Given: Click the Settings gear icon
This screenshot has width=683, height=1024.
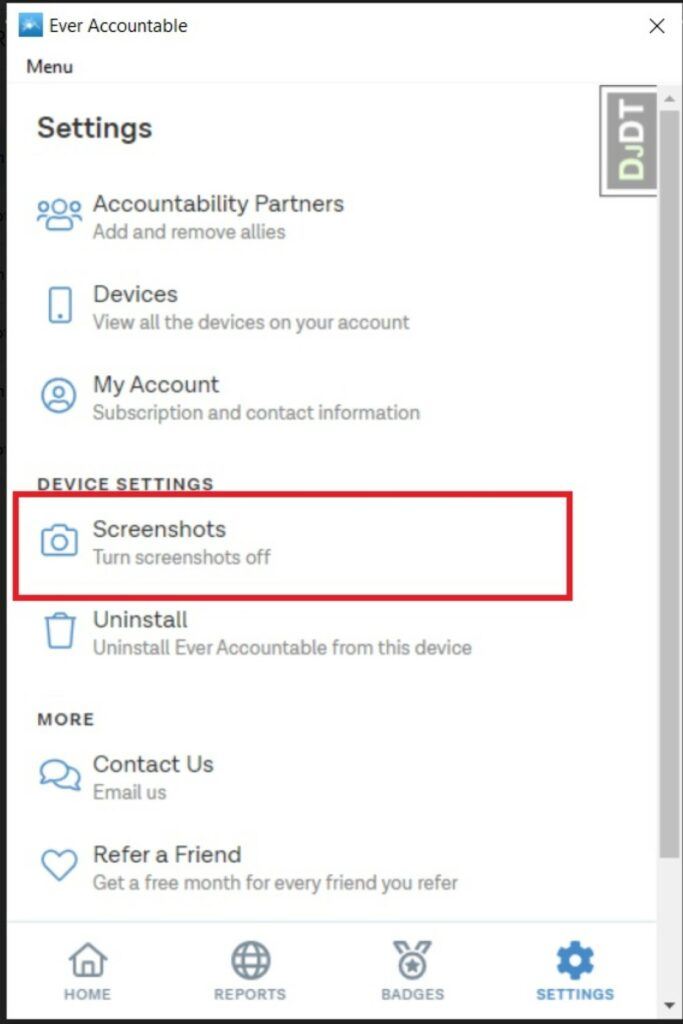Looking at the screenshot, I should [574, 958].
